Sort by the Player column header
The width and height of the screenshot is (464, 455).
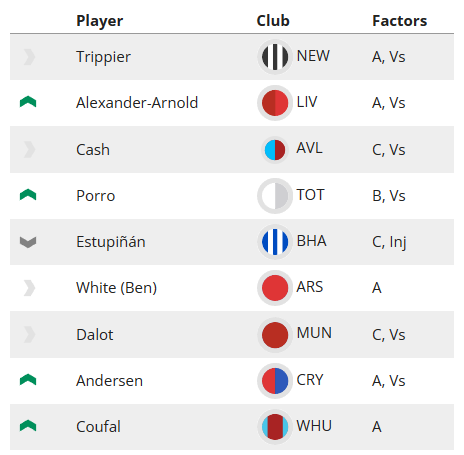pyautogui.click(x=100, y=21)
